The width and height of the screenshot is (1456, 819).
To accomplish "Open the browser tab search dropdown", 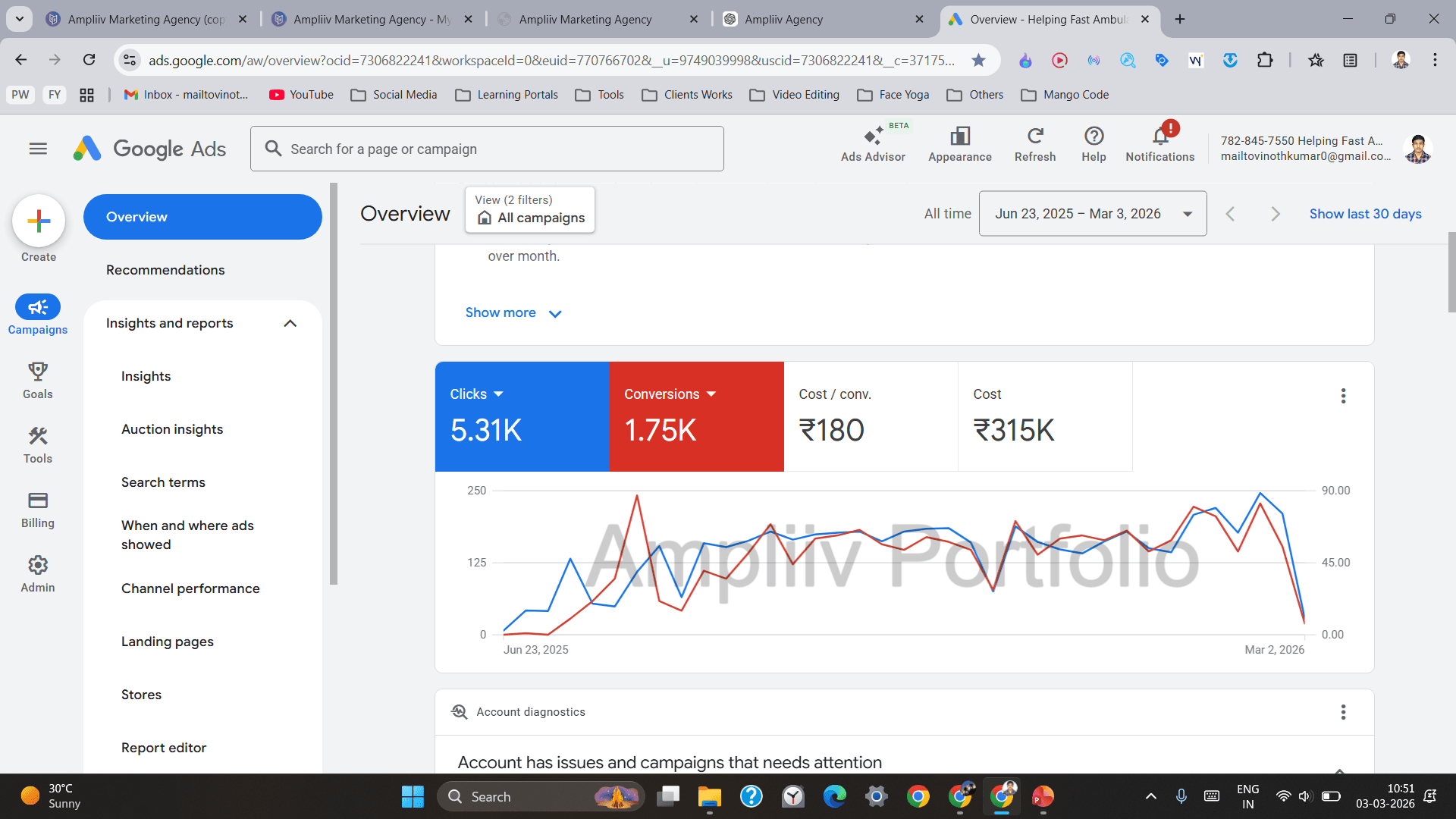I will click(20, 19).
